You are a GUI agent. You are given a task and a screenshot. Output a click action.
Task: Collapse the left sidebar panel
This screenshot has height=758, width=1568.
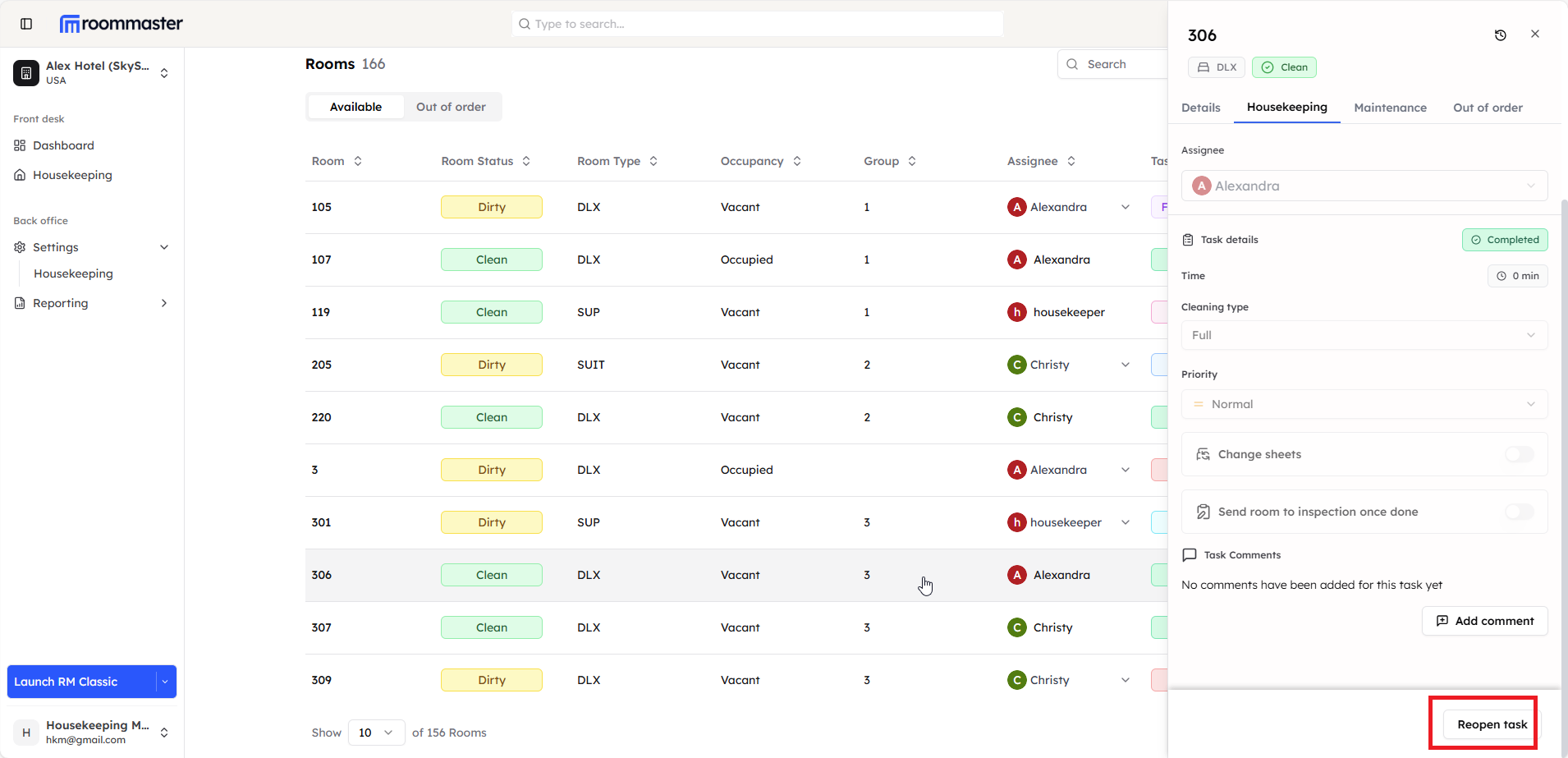pyautogui.click(x=26, y=24)
